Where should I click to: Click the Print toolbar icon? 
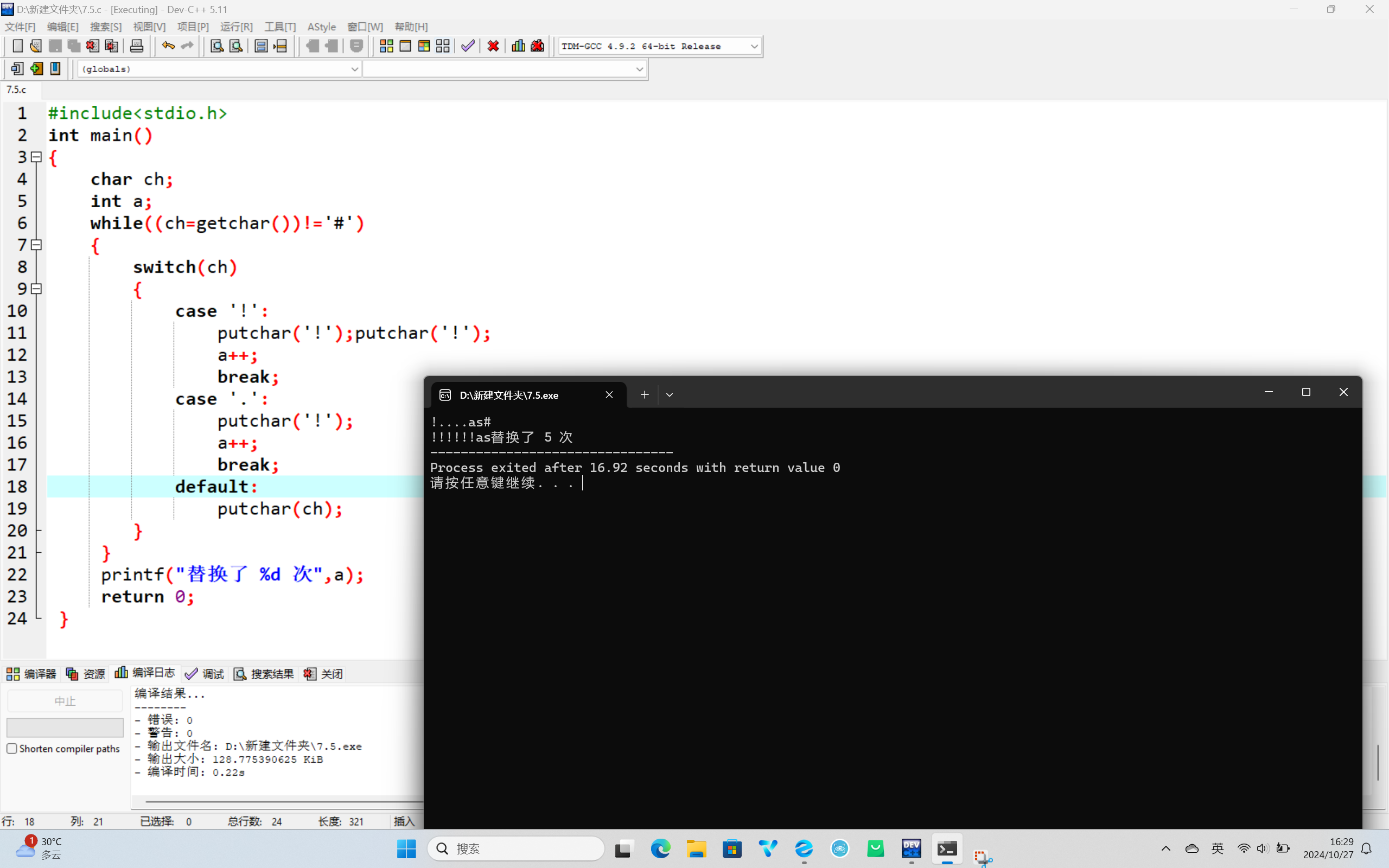coord(137,46)
